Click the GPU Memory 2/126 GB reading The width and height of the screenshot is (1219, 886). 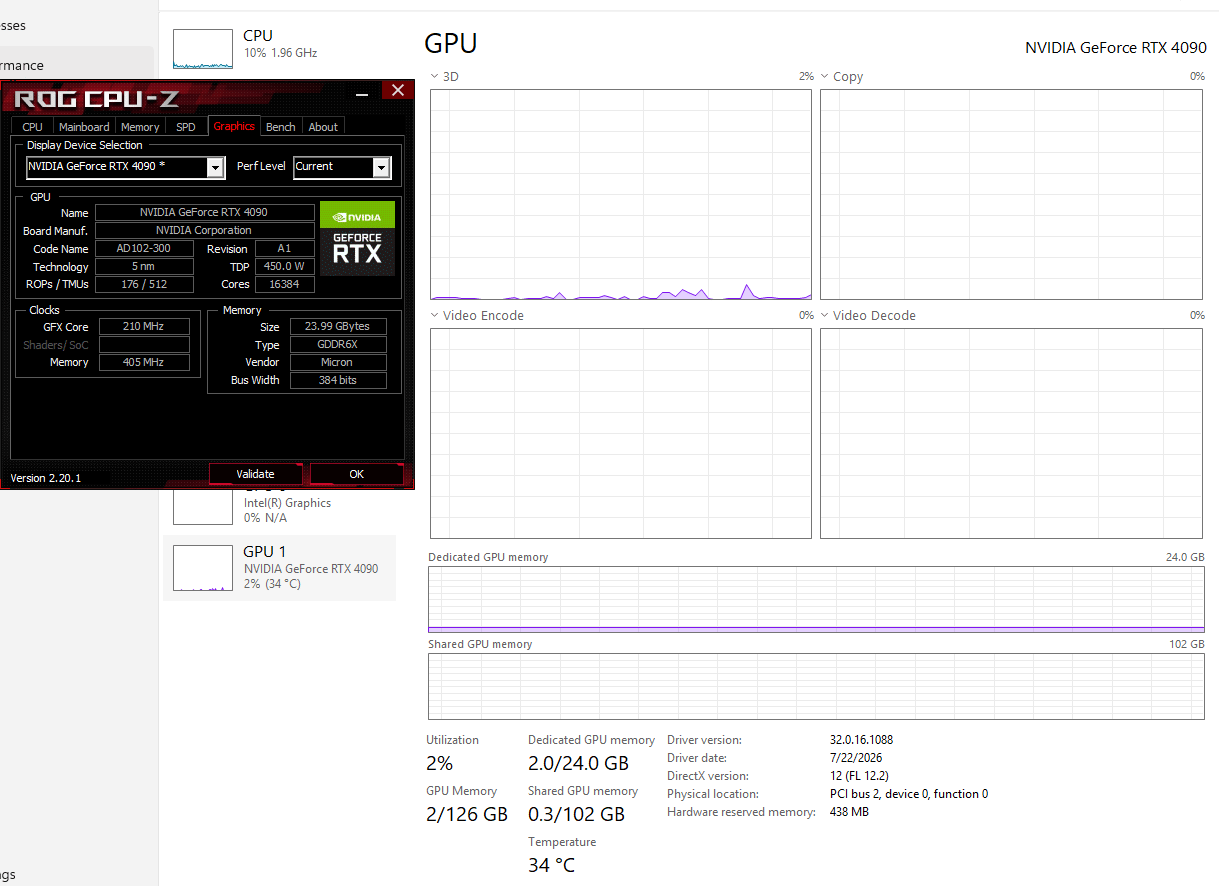click(x=467, y=814)
